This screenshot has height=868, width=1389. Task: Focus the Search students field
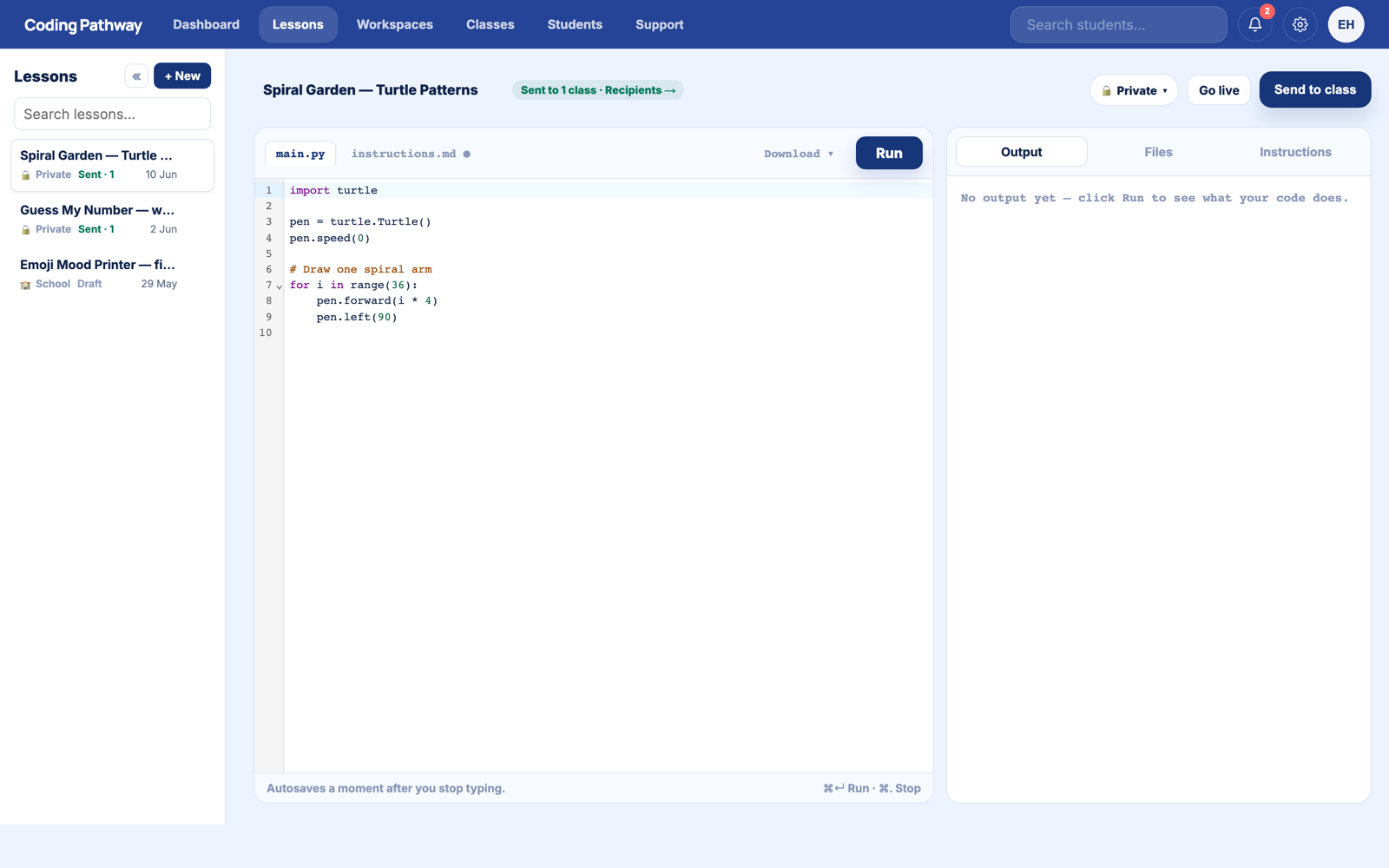pyautogui.click(x=1118, y=24)
